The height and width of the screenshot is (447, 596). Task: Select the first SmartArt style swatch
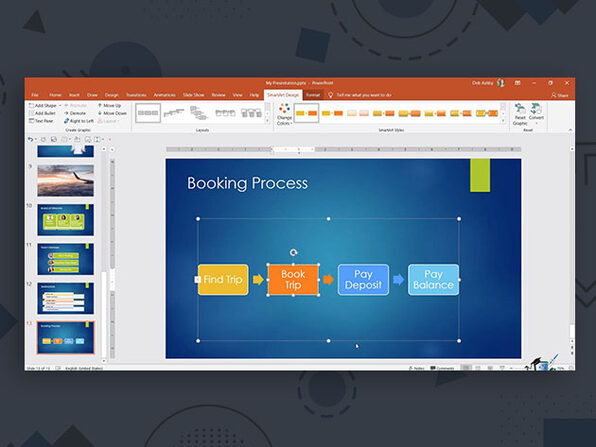click(306, 113)
